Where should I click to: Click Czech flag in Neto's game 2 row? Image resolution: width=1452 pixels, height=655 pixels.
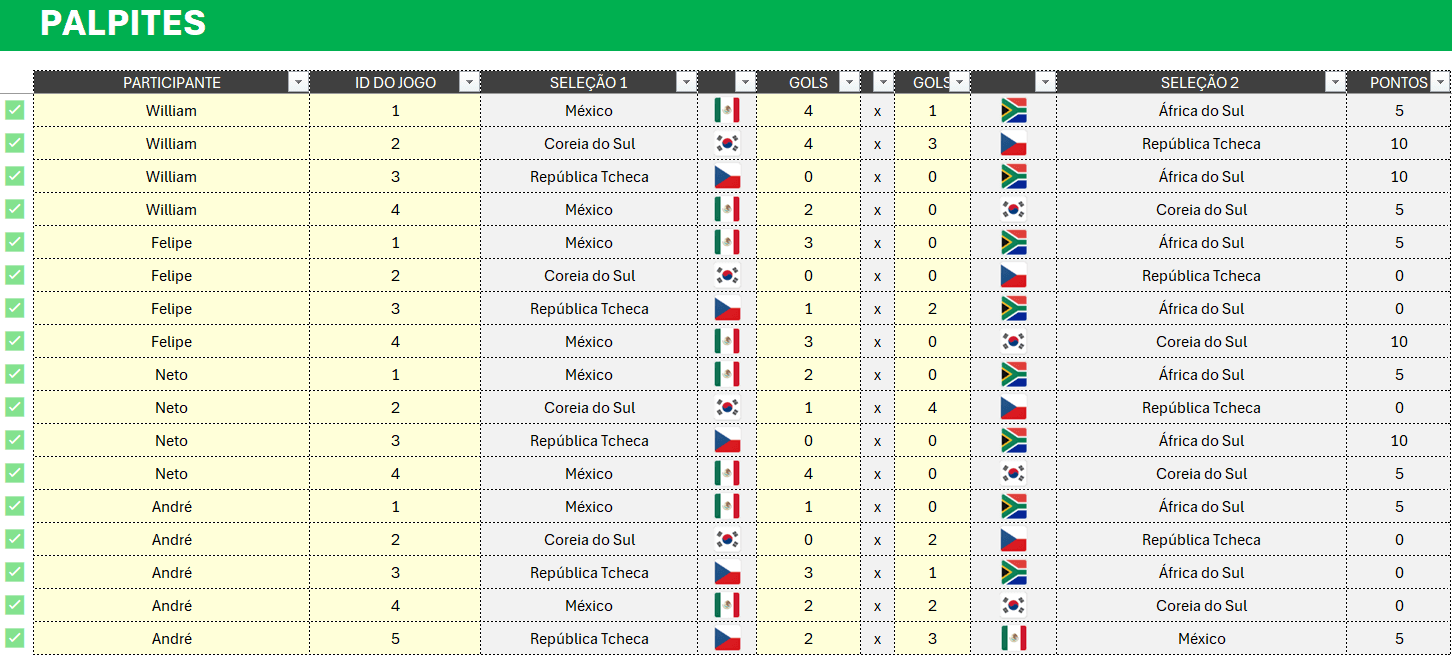1014,408
